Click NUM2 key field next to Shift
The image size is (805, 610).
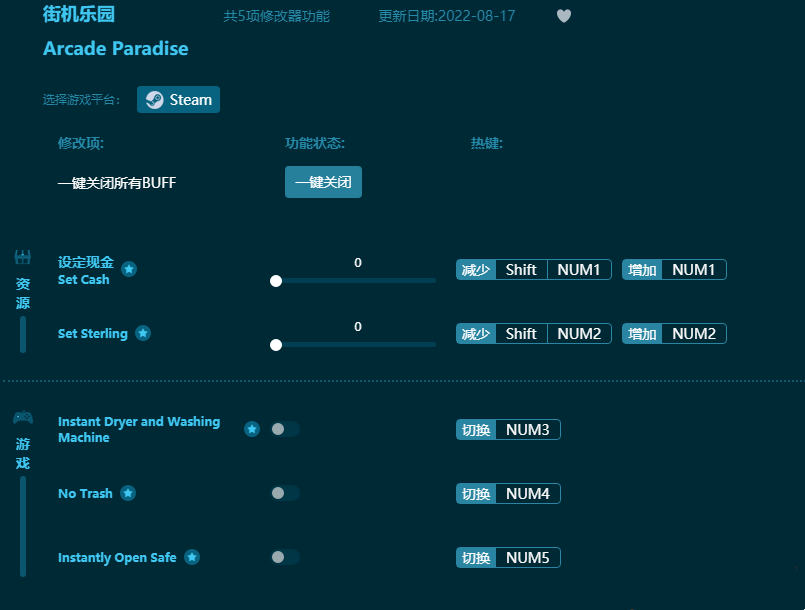coord(579,334)
